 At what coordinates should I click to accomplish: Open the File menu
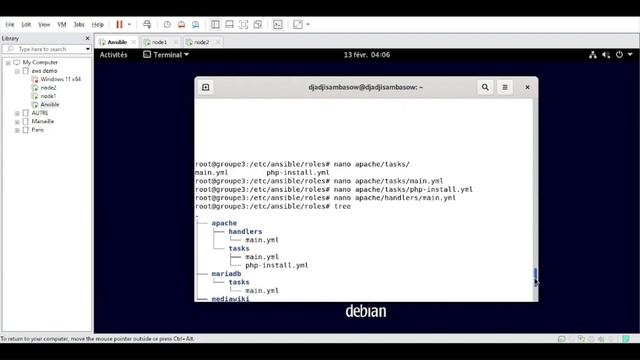pos(10,24)
